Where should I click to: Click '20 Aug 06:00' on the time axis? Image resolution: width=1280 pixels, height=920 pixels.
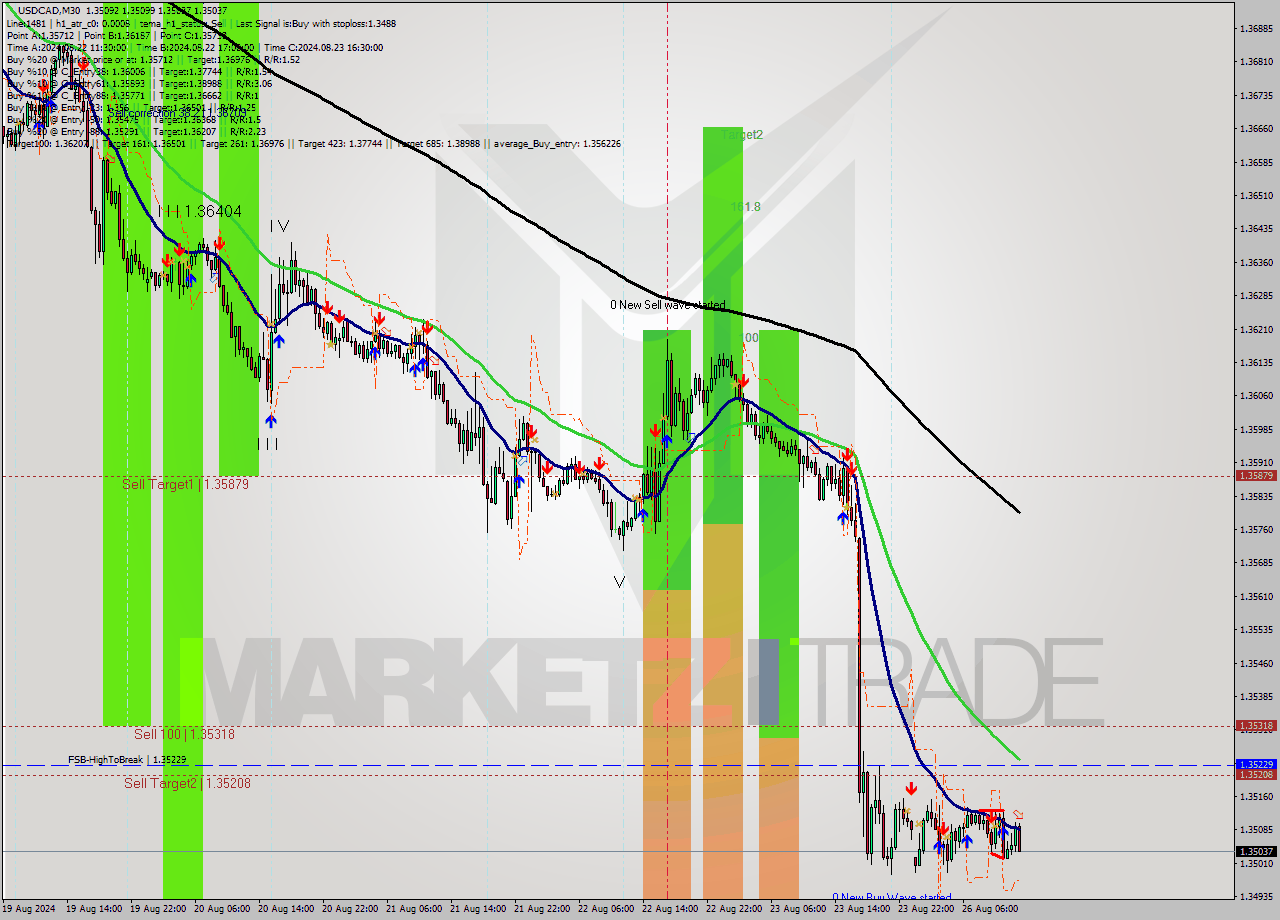click(220, 909)
